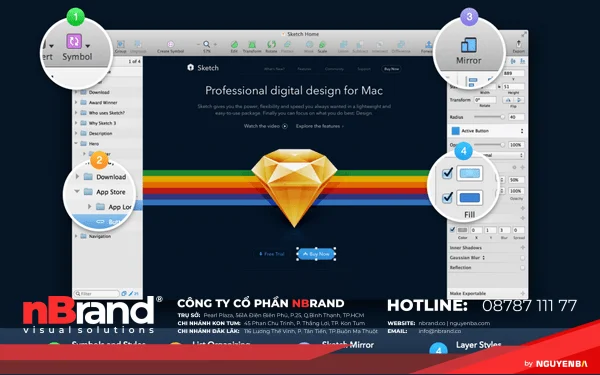Image resolution: width=600 pixels, height=375 pixels.
Task: Expand the Who uses Sketch? folder
Action: (76, 113)
